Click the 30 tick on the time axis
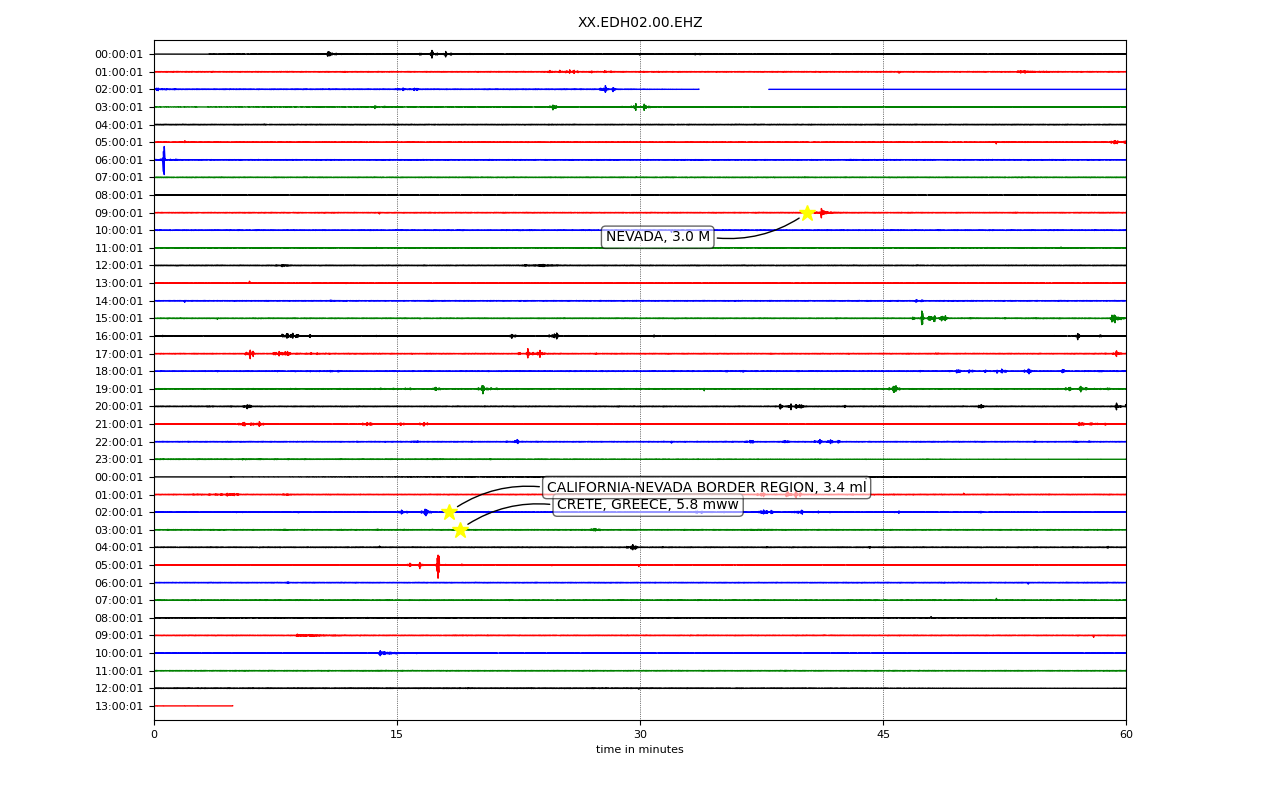1280x800 pixels. 640,735
